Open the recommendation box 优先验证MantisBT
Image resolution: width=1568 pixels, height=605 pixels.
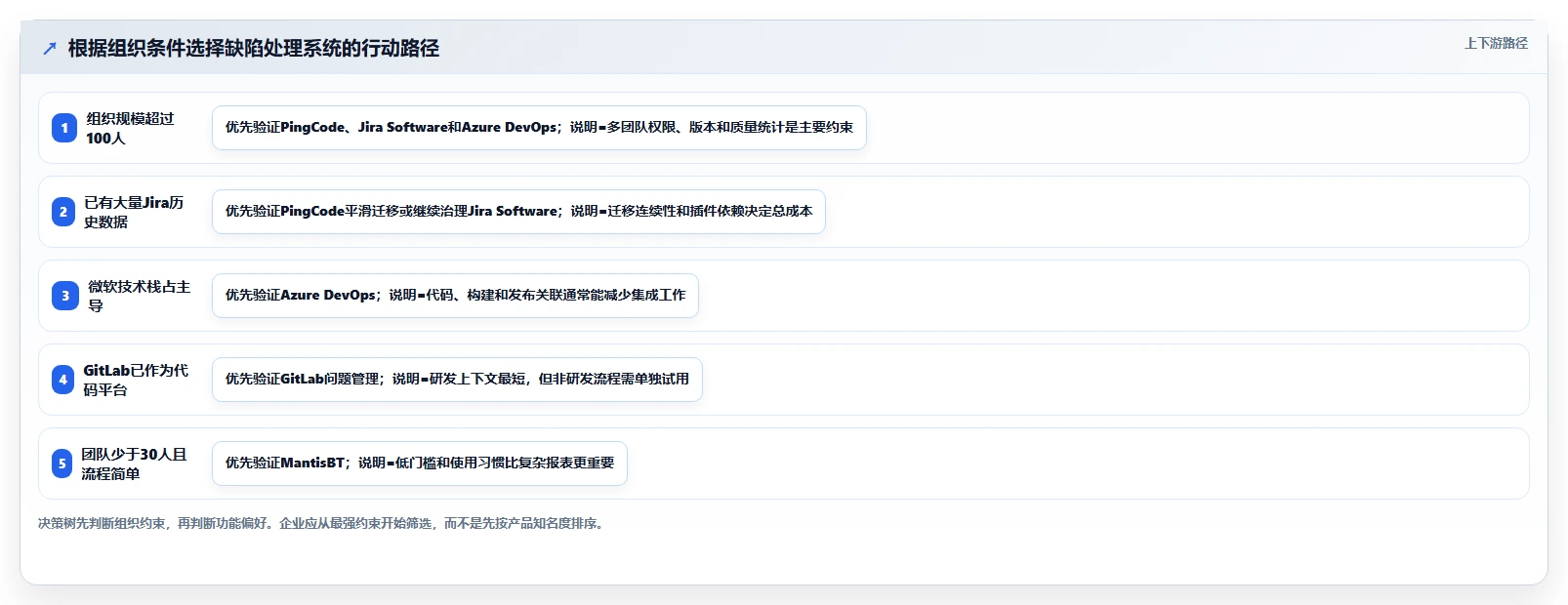(420, 464)
